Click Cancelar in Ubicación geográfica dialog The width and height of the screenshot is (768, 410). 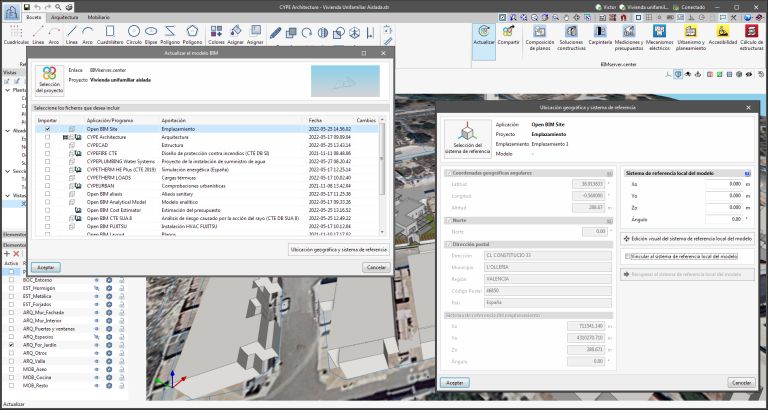coord(742,383)
